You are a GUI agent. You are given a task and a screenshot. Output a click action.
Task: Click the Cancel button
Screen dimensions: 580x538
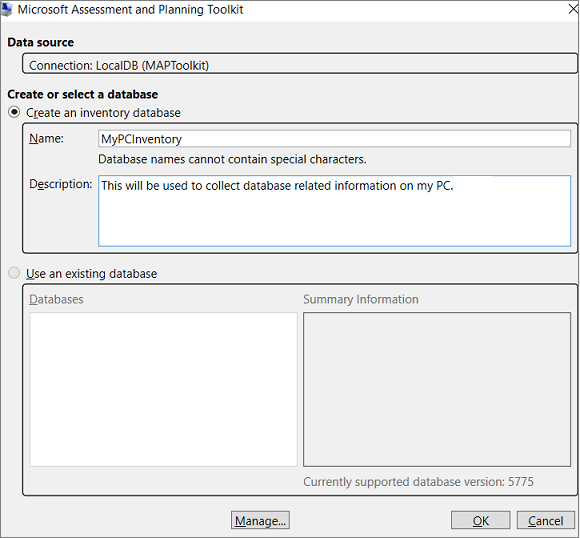click(x=546, y=520)
